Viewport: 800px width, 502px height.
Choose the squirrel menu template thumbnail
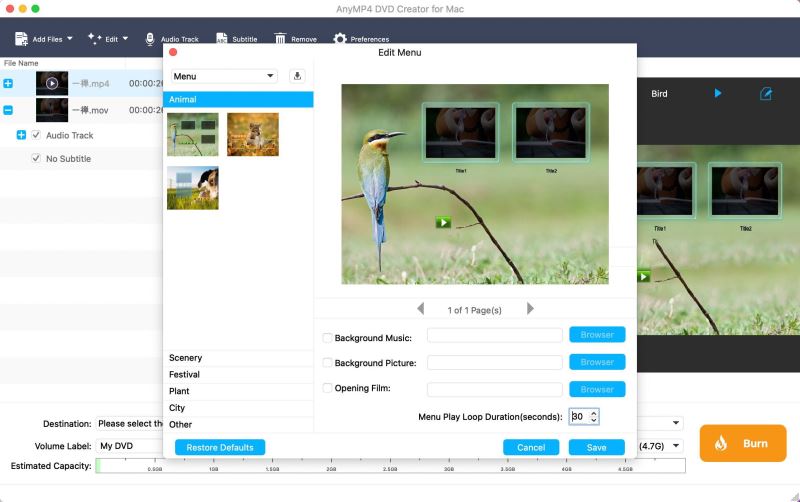pyautogui.click(x=253, y=134)
